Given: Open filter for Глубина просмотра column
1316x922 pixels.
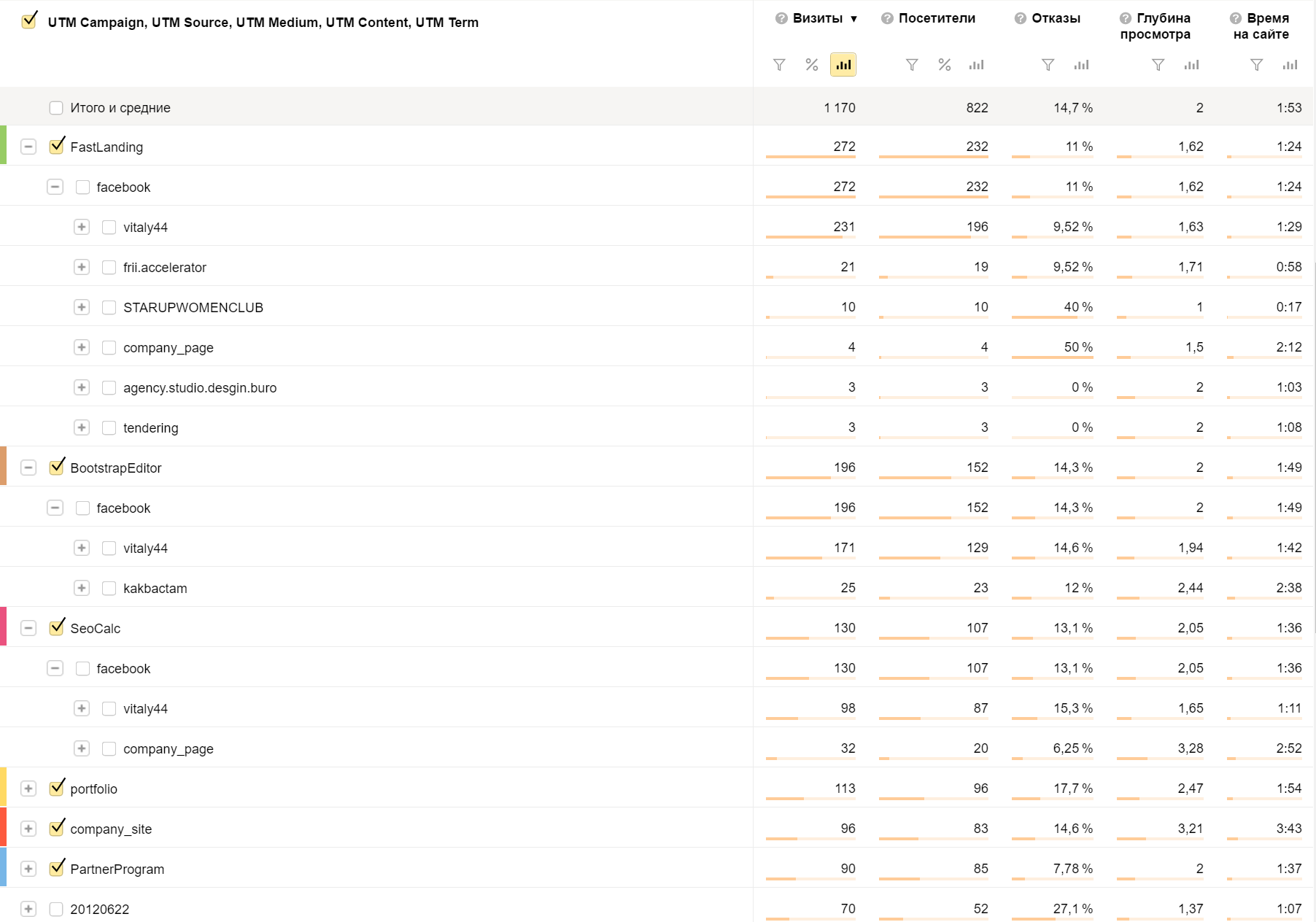Looking at the screenshot, I should pyautogui.click(x=1158, y=65).
